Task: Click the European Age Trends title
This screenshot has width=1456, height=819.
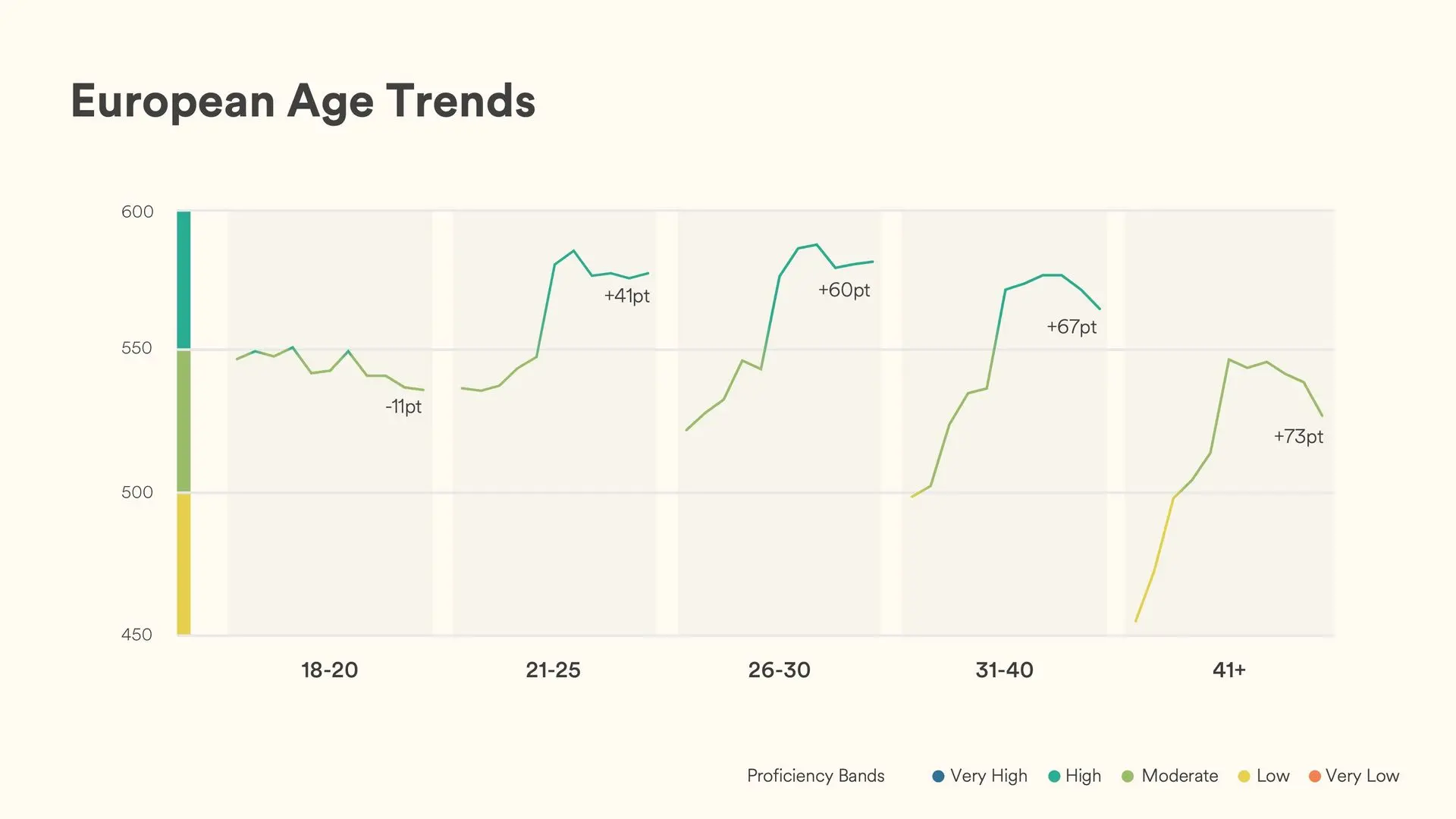Action: pyautogui.click(x=303, y=101)
